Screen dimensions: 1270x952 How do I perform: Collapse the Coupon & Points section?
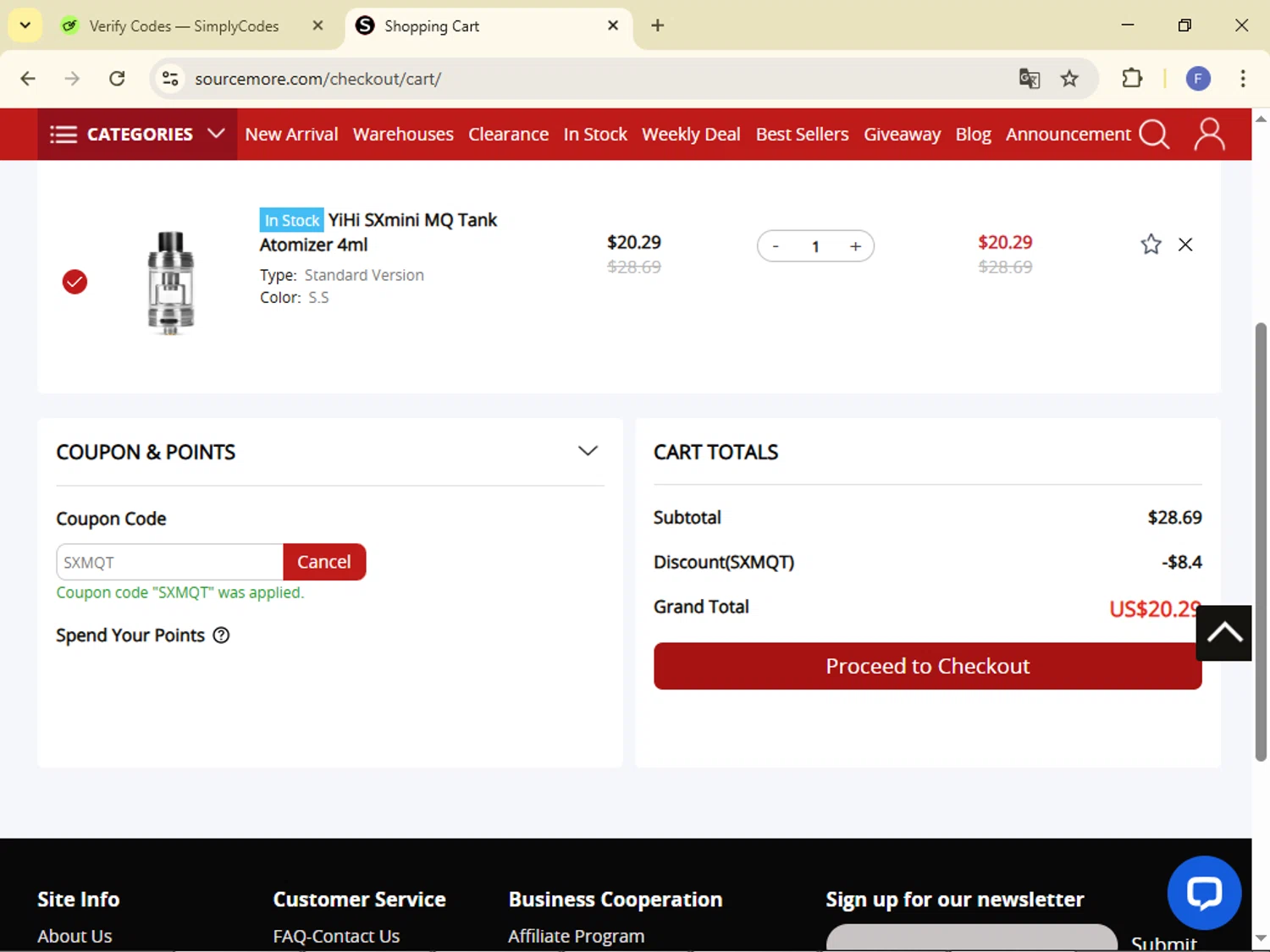588,451
